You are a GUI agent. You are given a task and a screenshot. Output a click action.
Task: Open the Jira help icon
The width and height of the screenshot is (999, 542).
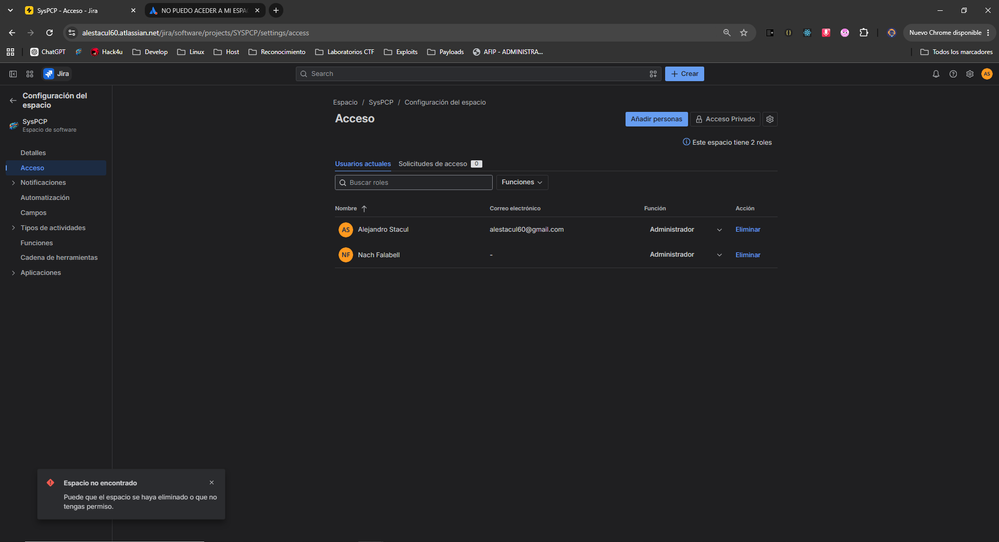tap(953, 74)
